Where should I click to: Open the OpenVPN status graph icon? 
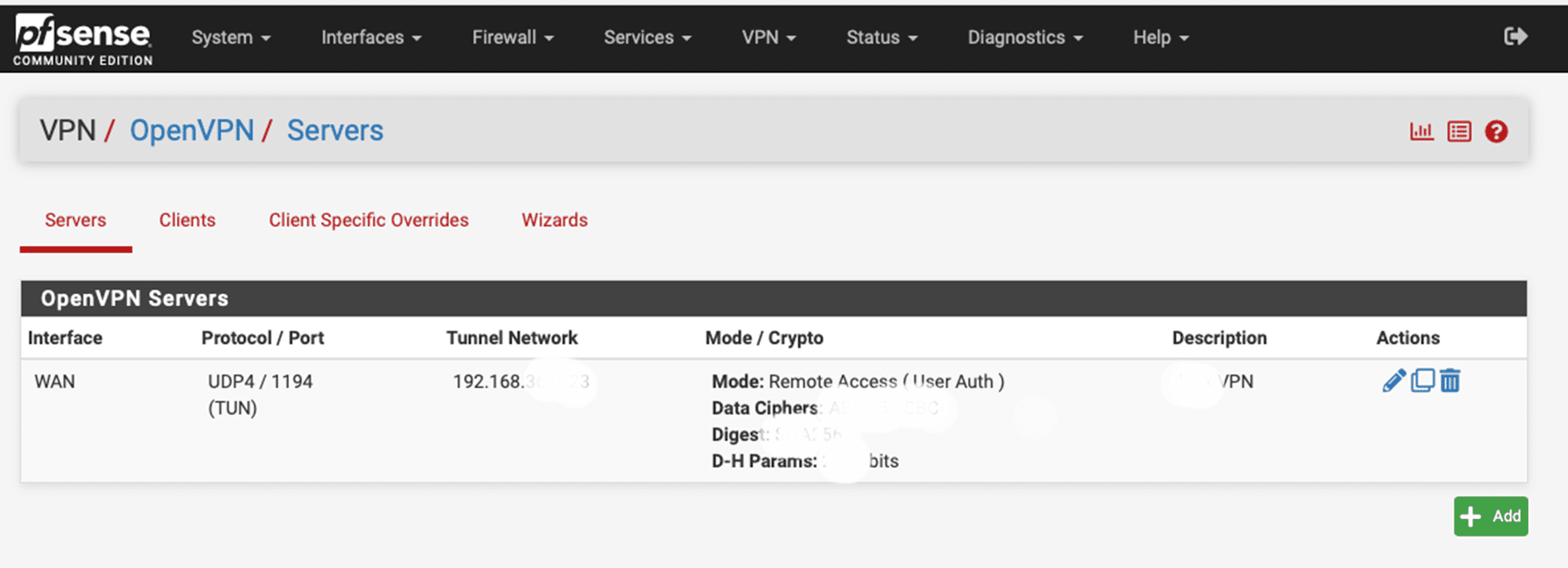coord(1421,131)
